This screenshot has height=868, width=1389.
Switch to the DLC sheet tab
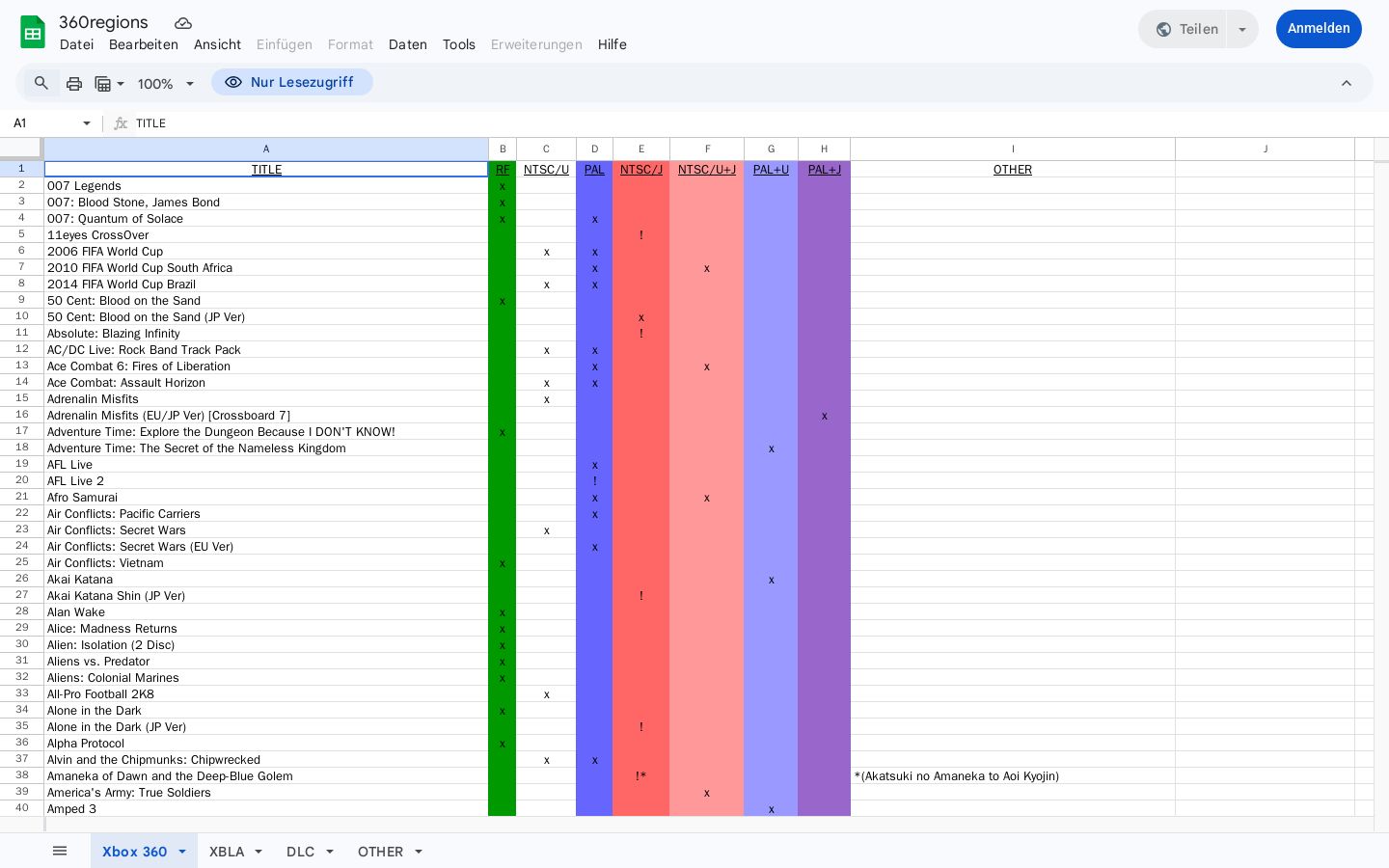pos(300,852)
